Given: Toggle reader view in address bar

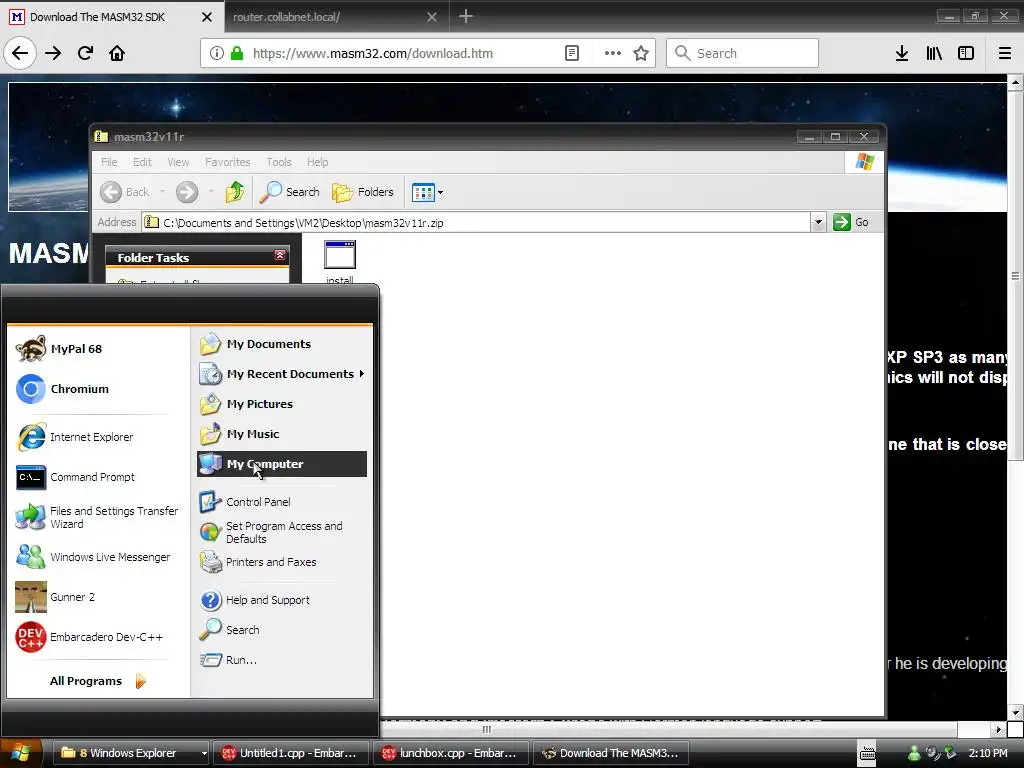Looking at the screenshot, I should [x=571, y=53].
